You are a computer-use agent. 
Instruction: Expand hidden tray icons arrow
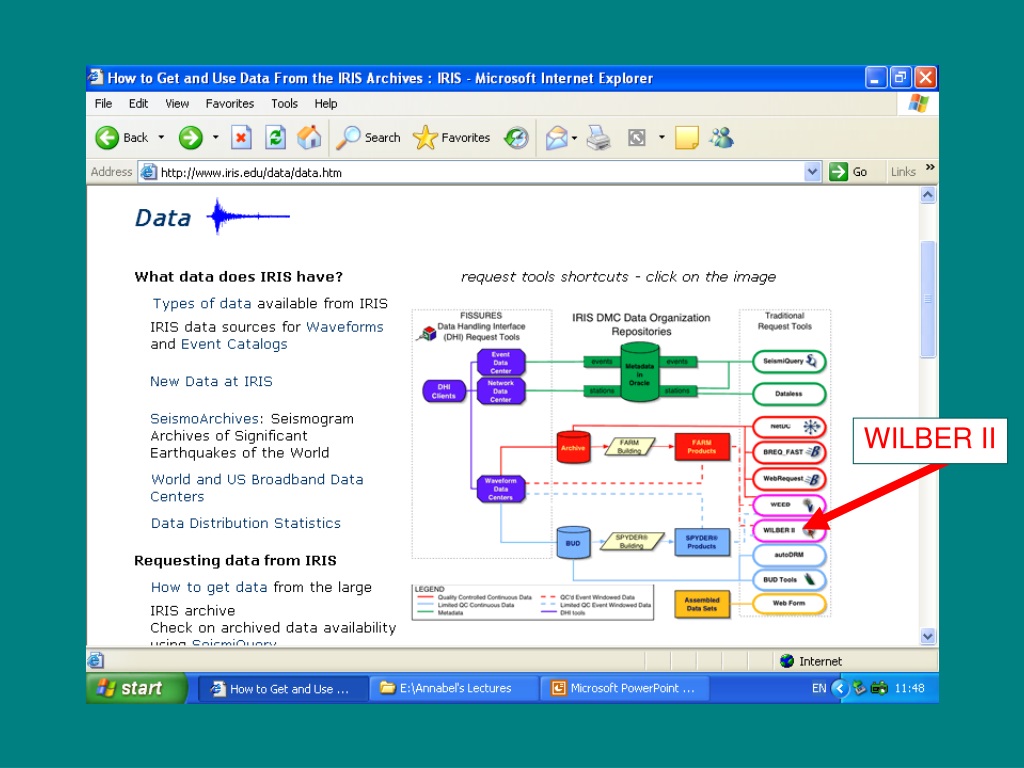(x=840, y=688)
